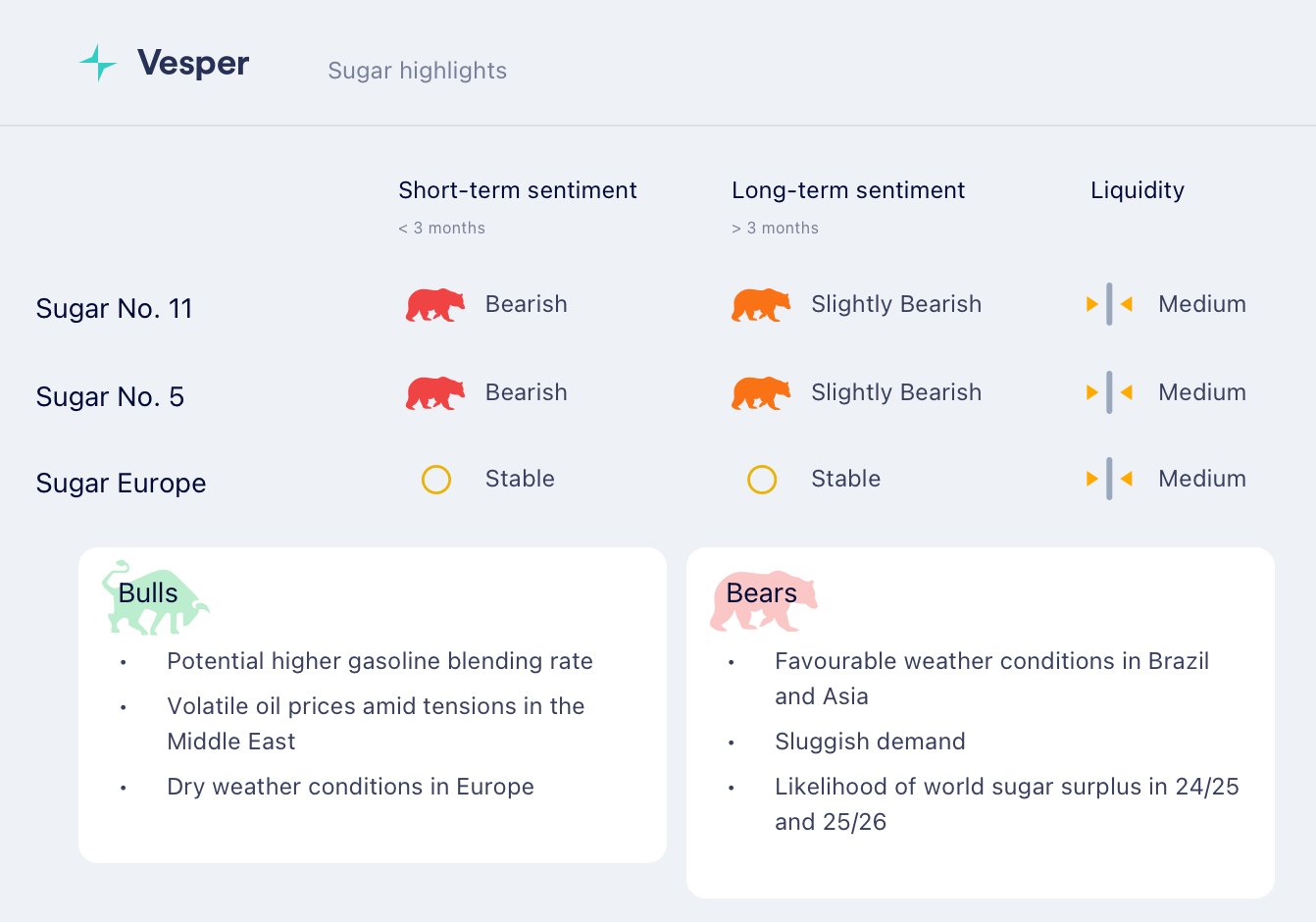Click the Short-term sentiment column header

click(518, 190)
